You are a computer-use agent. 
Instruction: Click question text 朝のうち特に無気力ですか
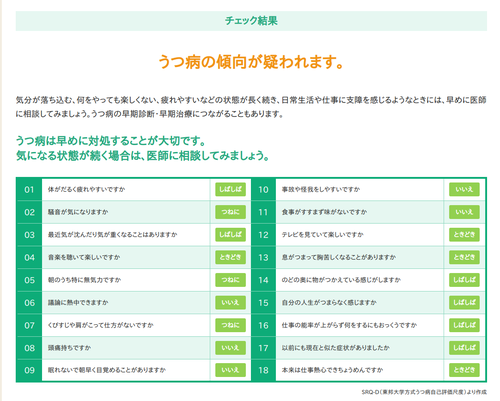click(84, 280)
